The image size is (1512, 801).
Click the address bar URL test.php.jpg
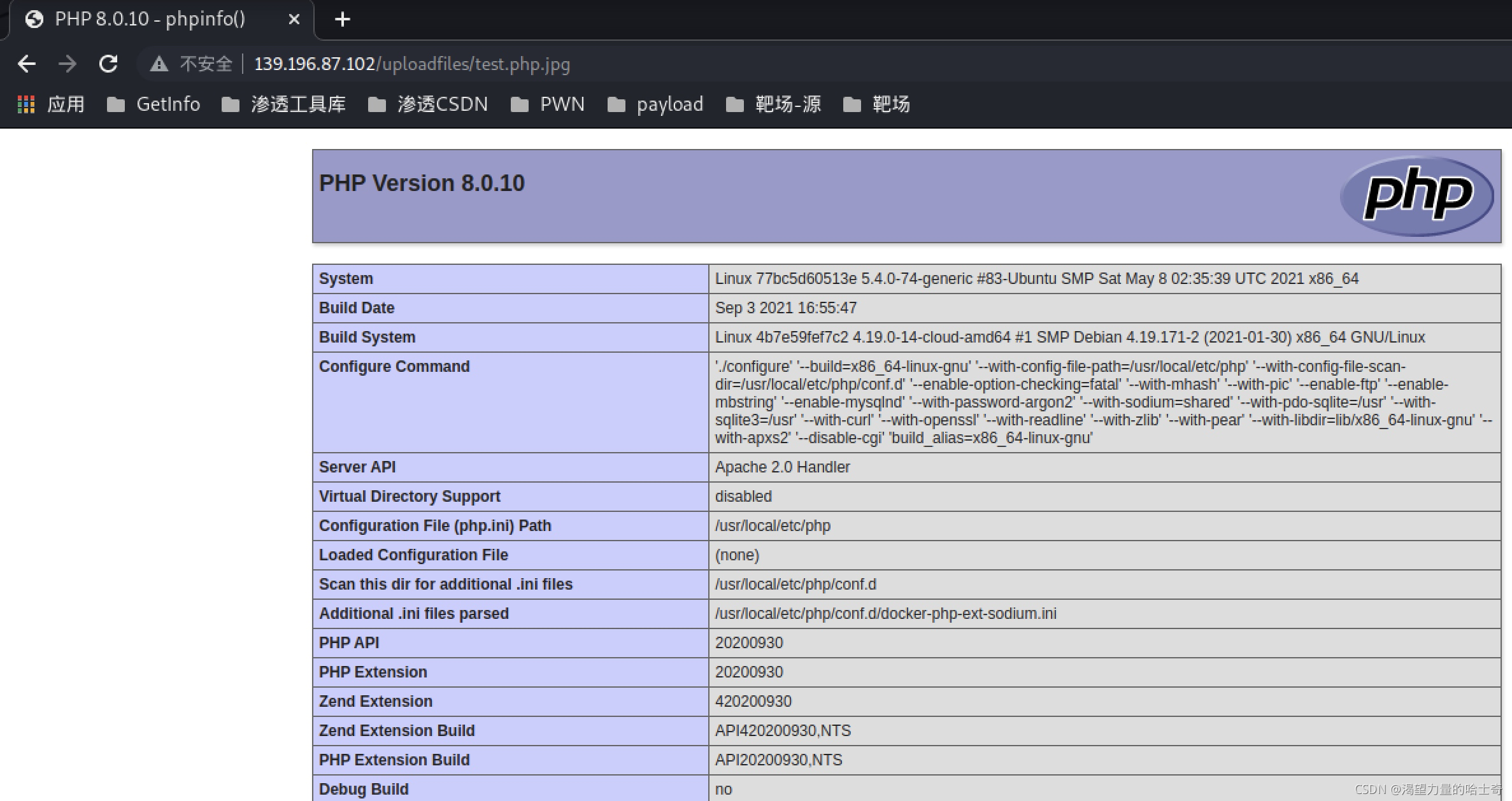pos(412,64)
